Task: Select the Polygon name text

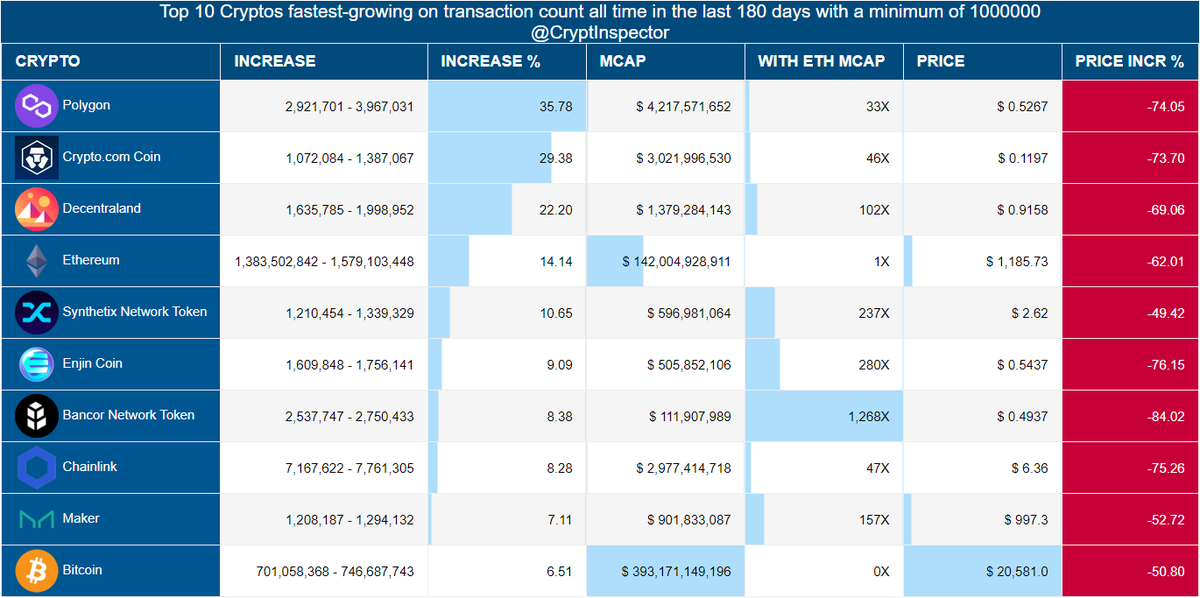Action: tap(86, 105)
